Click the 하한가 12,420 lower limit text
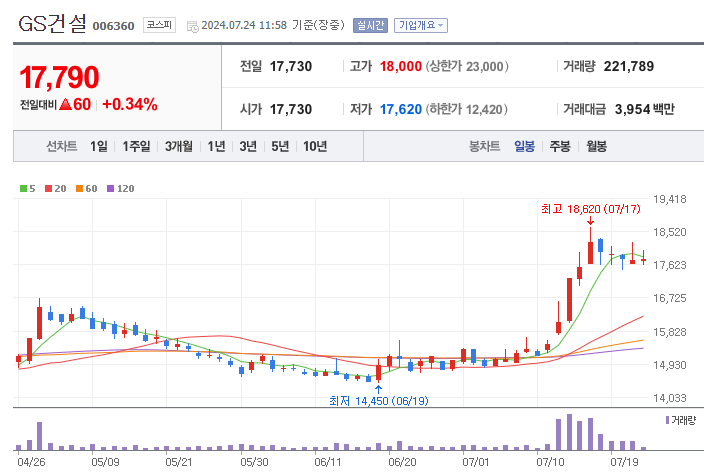 (466, 110)
